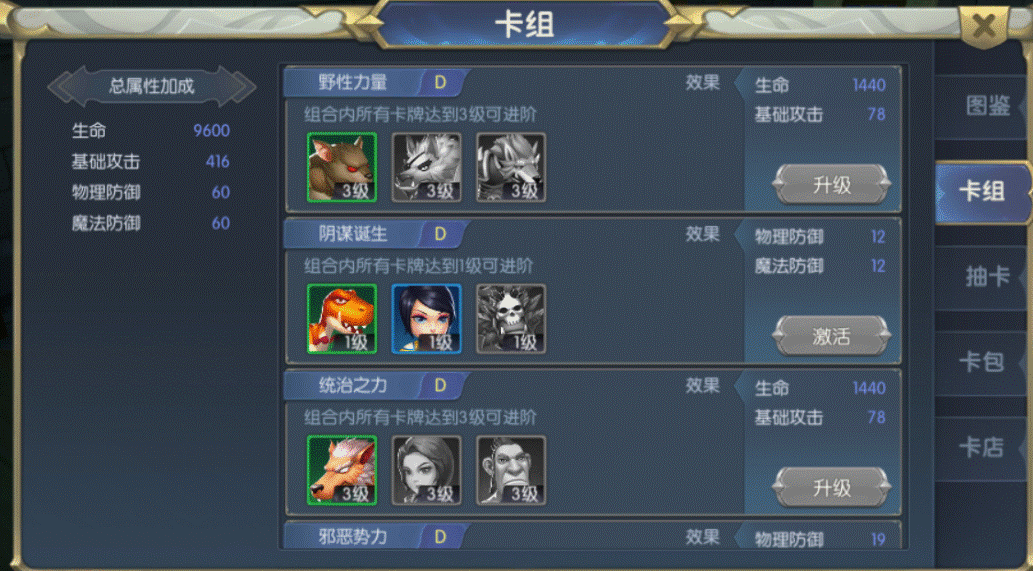Select the third armored wolf card in 野性力量
Viewport: 1033px width, 571px height.
[511, 167]
